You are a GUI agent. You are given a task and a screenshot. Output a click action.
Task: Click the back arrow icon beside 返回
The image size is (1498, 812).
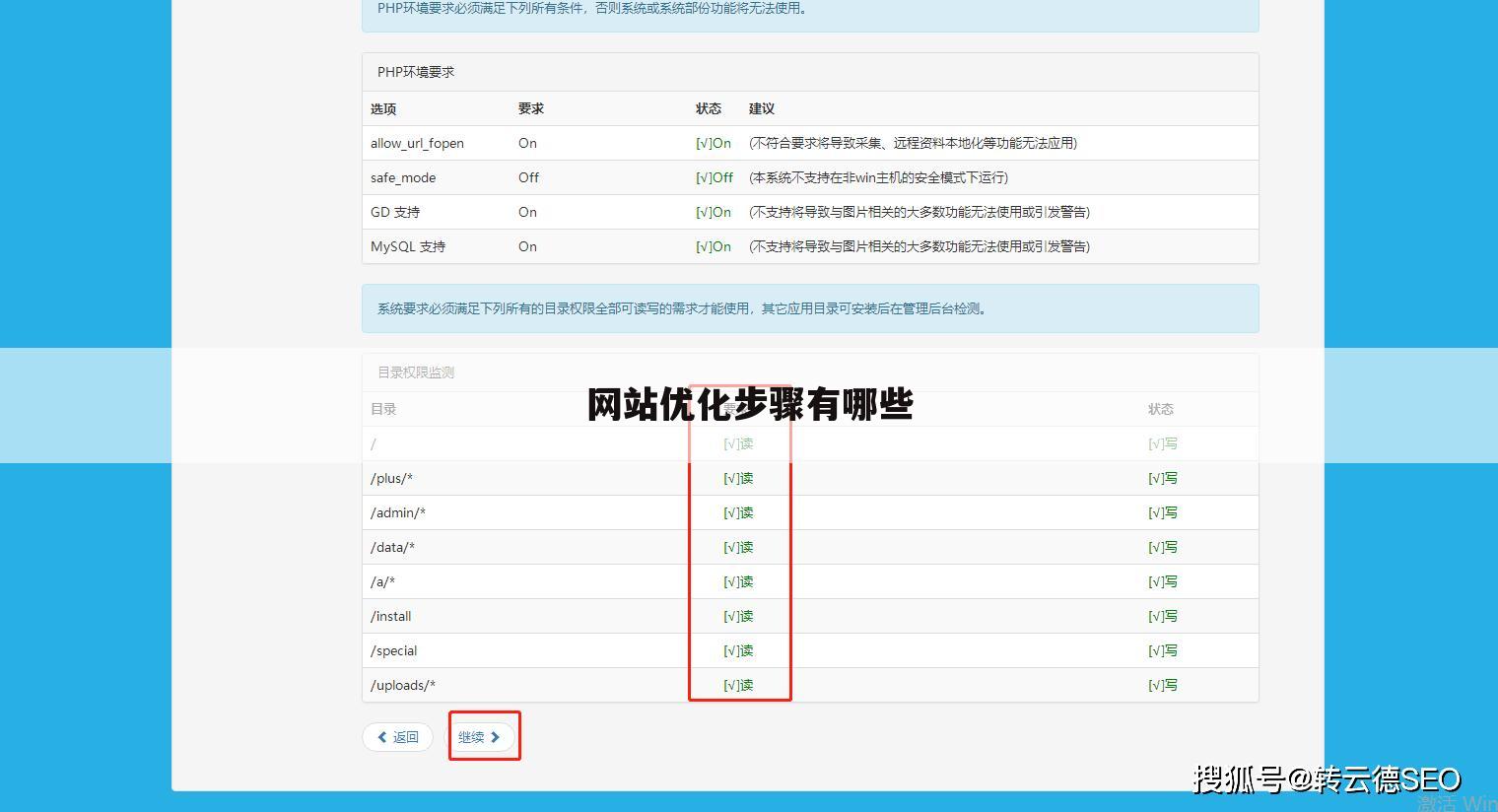pos(382,736)
